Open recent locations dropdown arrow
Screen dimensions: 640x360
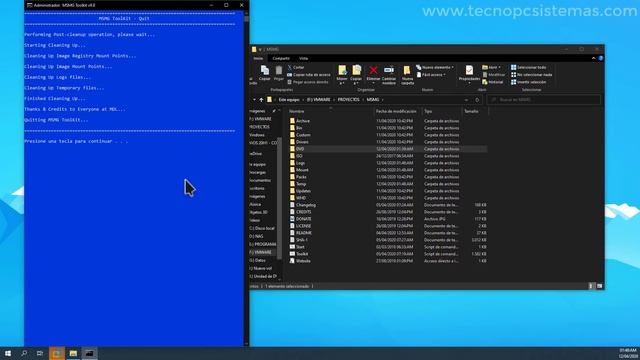(x=254, y=100)
